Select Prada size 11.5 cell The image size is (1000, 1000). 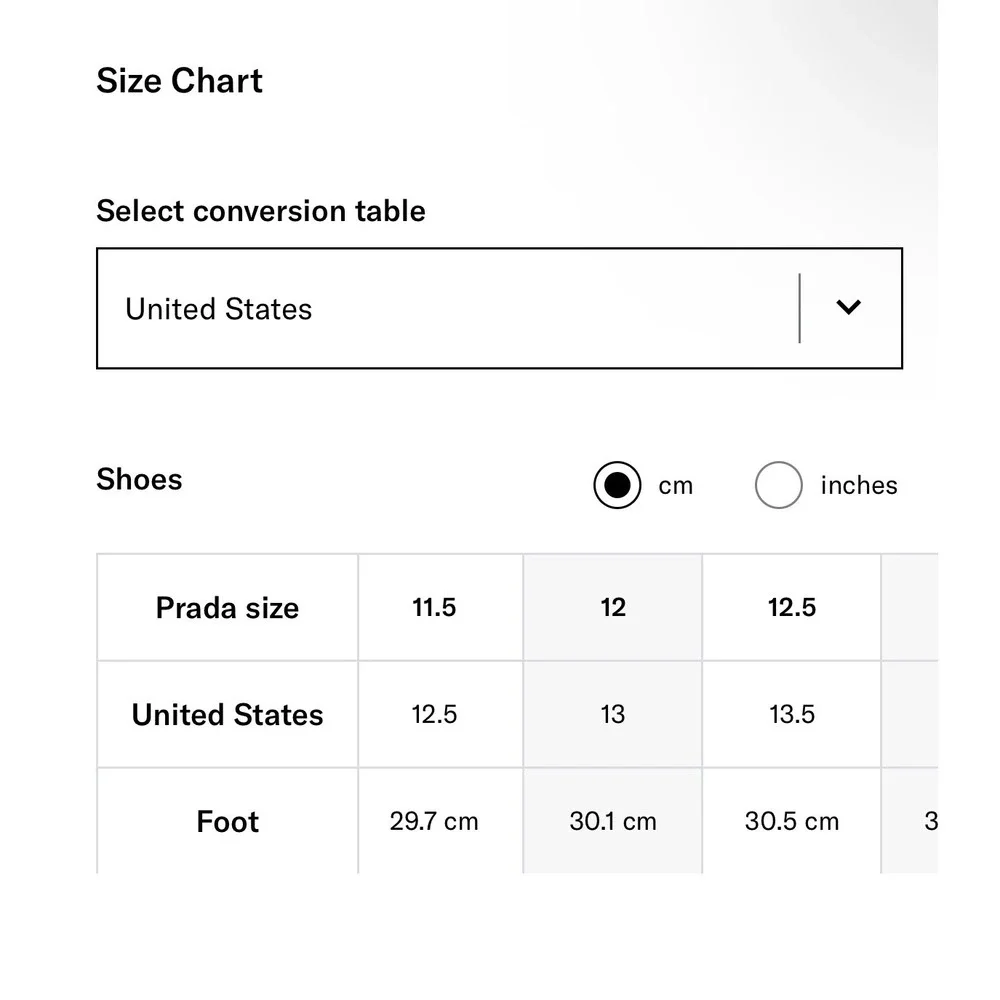(434, 608)
